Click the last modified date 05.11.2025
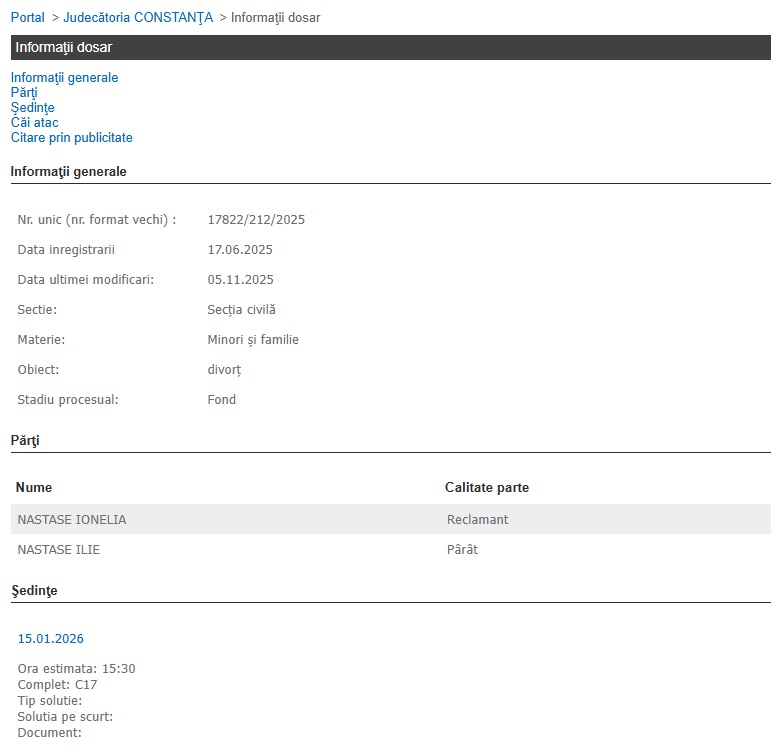 tap(240, 280)
